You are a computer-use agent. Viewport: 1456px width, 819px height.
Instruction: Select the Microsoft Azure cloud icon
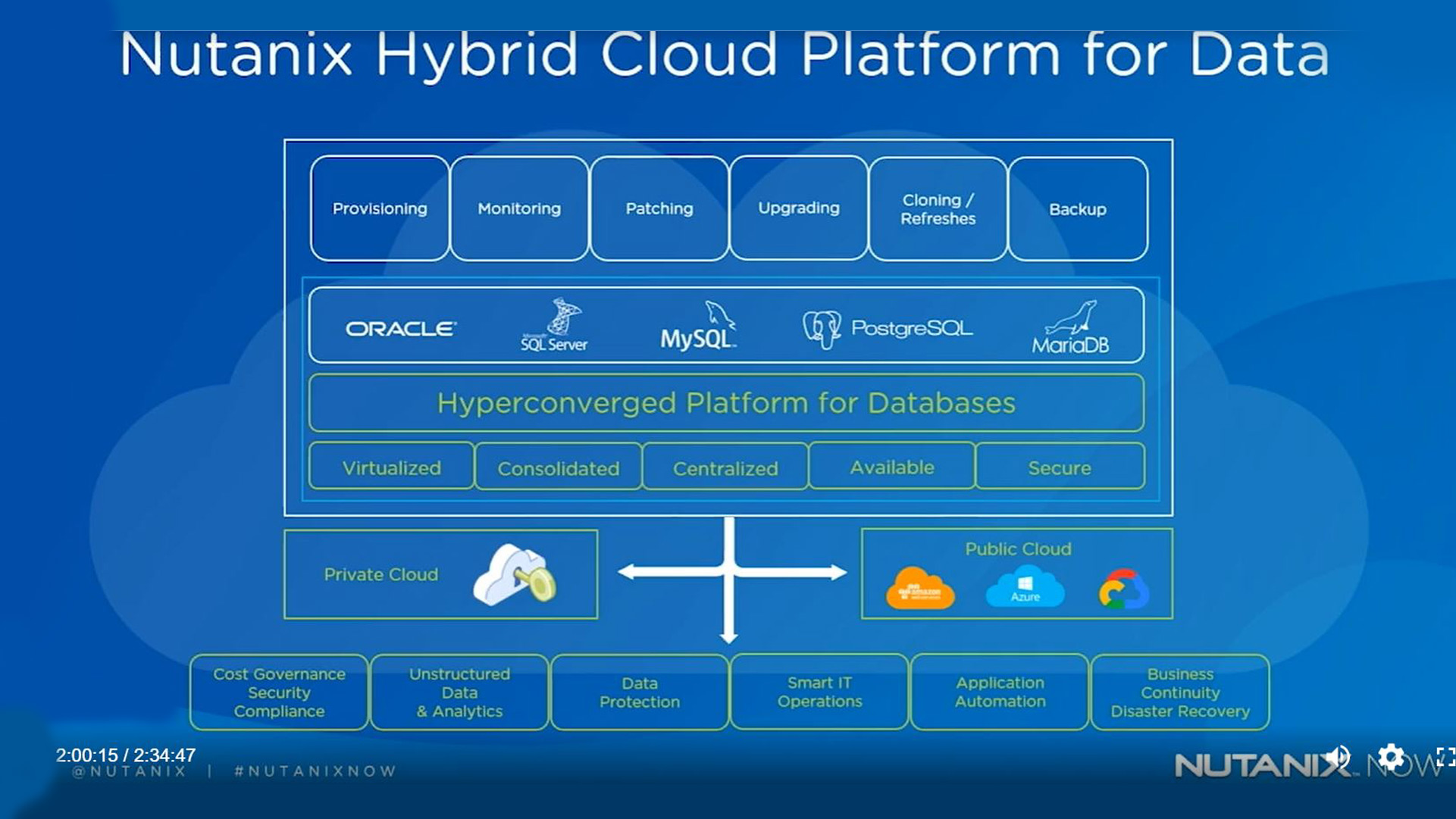point(1025,587)
